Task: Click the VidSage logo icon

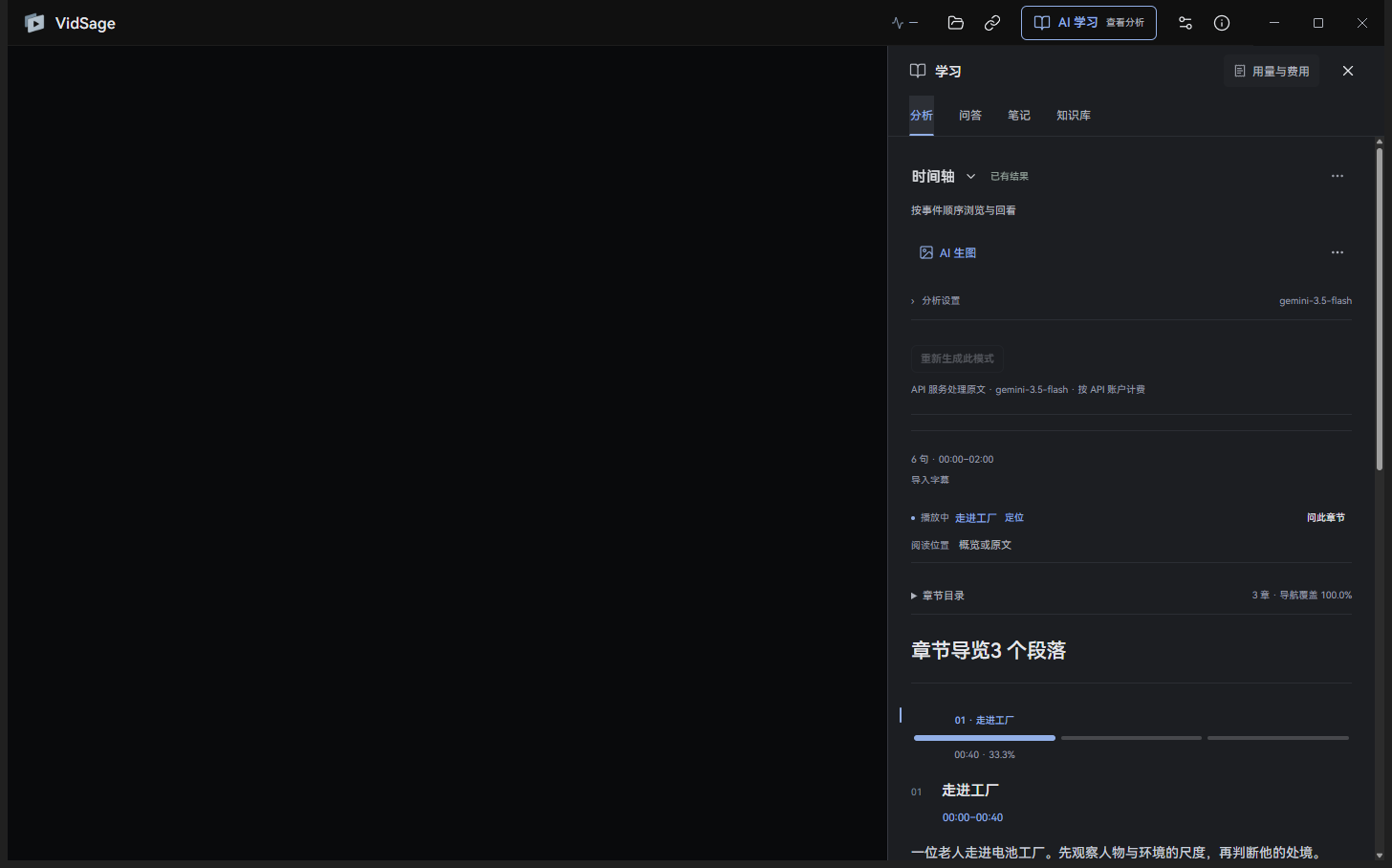Action: (34, 23)
